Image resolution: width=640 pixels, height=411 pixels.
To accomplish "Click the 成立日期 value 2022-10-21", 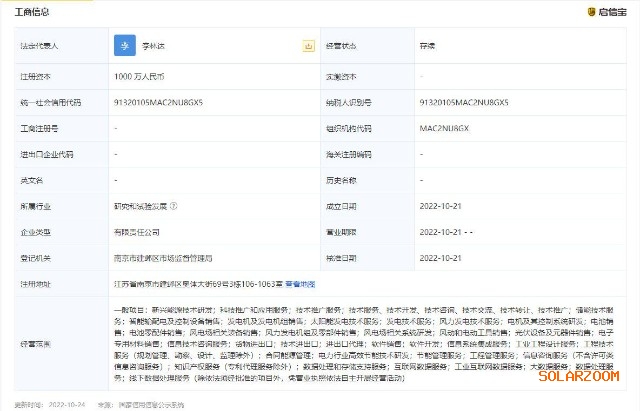I will (x=441, y=206).
